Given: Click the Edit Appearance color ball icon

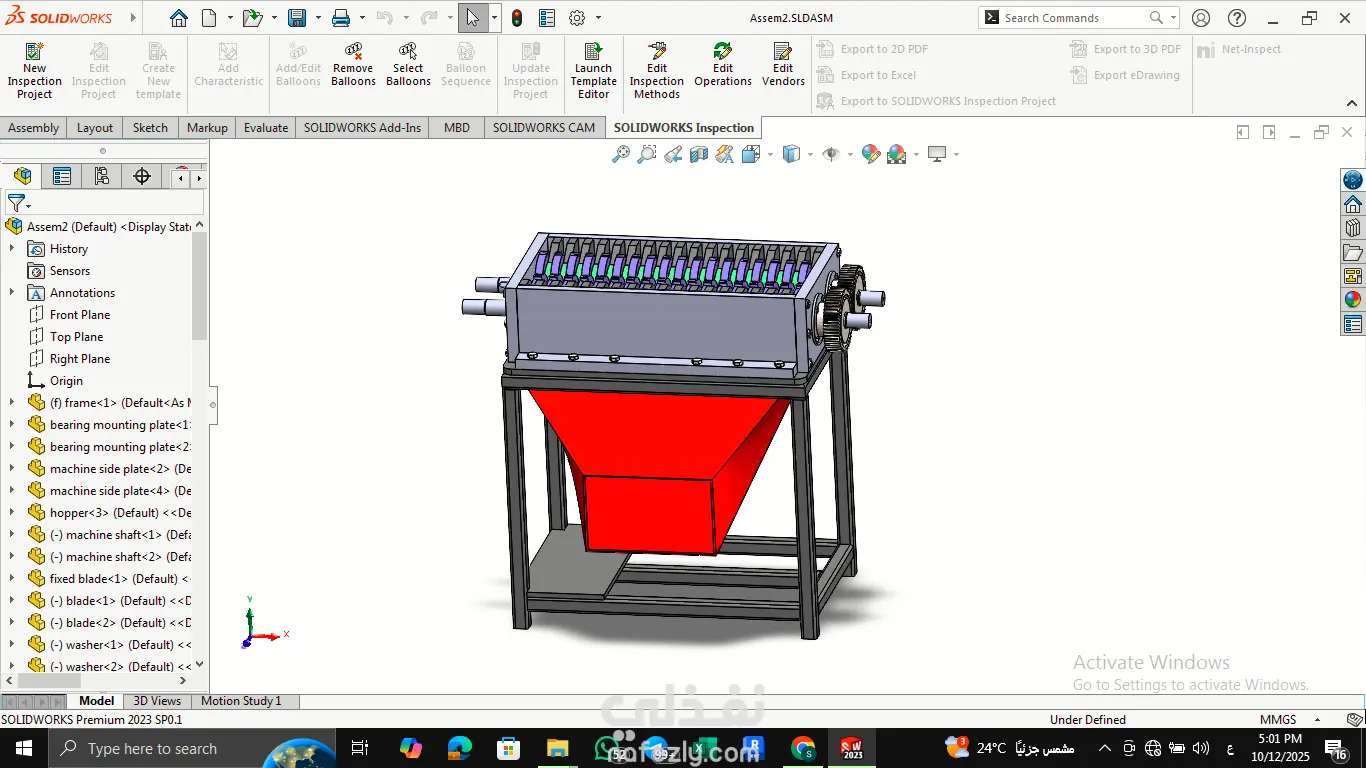Looking at the screenshot, I should (870, 154).
